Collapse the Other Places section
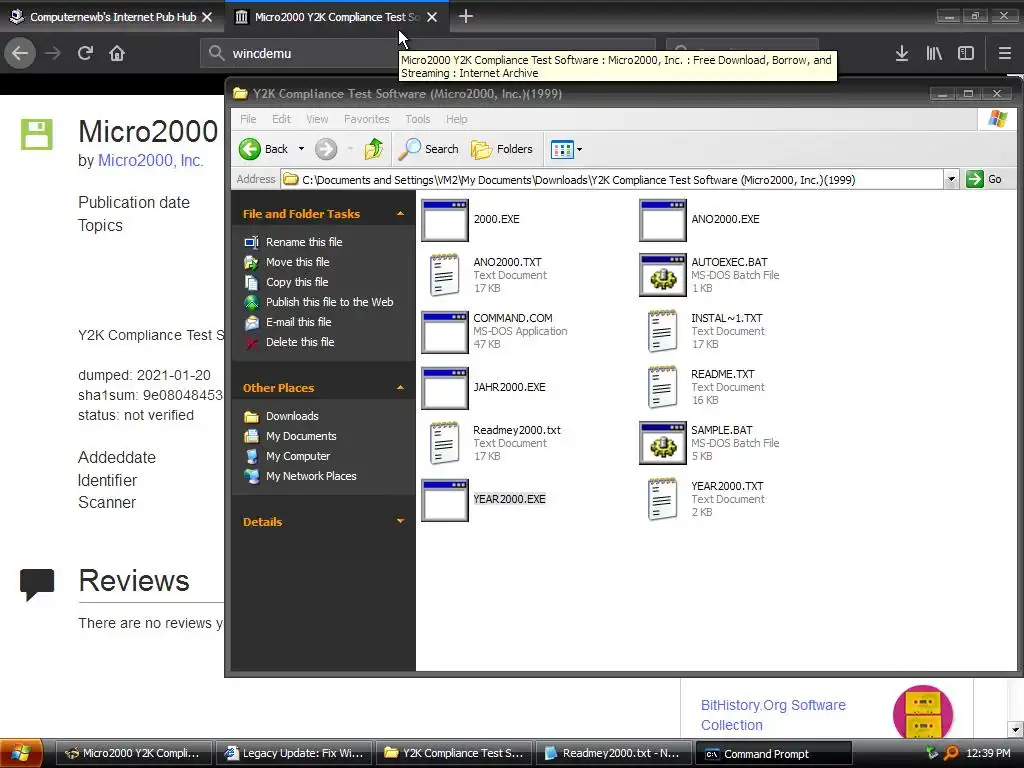The image size is (1024, 768). point(400,387)
